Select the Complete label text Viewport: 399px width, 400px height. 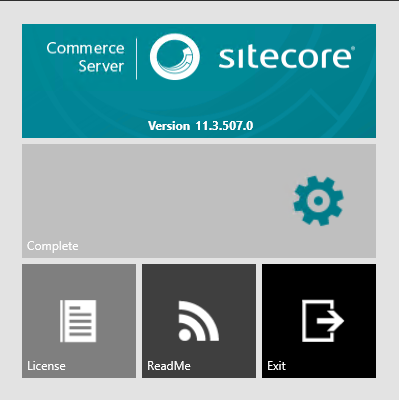click(x=53, y=246)
